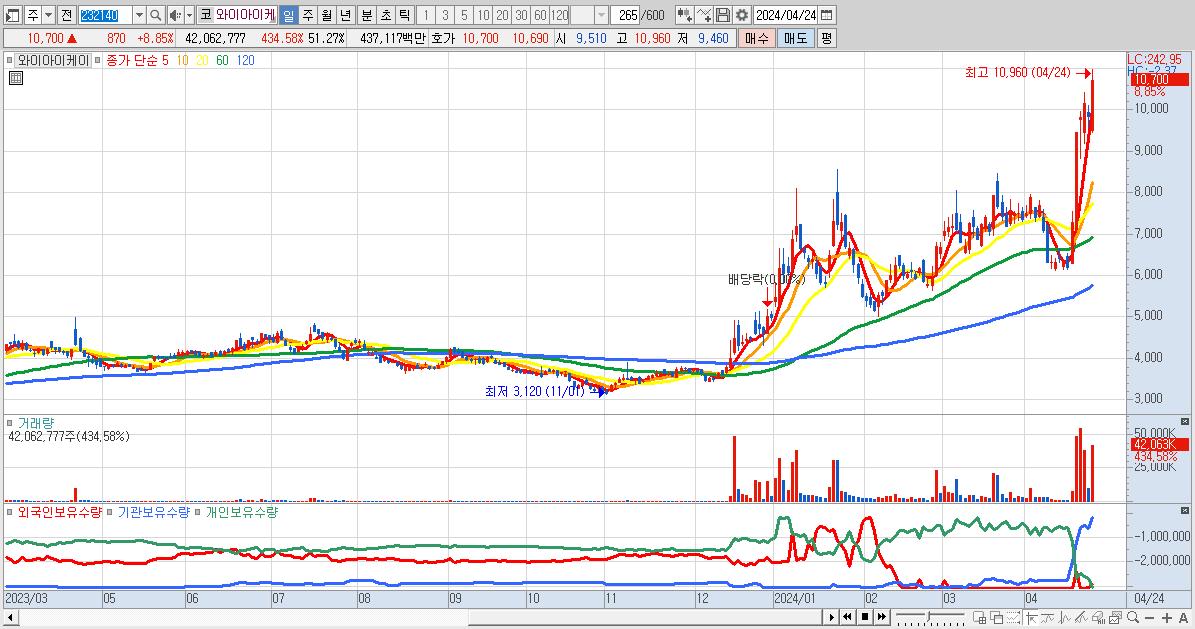Click the dotted range chart icon at bottom
The height and width of the screenshot is (629, 1195).
tap(1014, 617)
